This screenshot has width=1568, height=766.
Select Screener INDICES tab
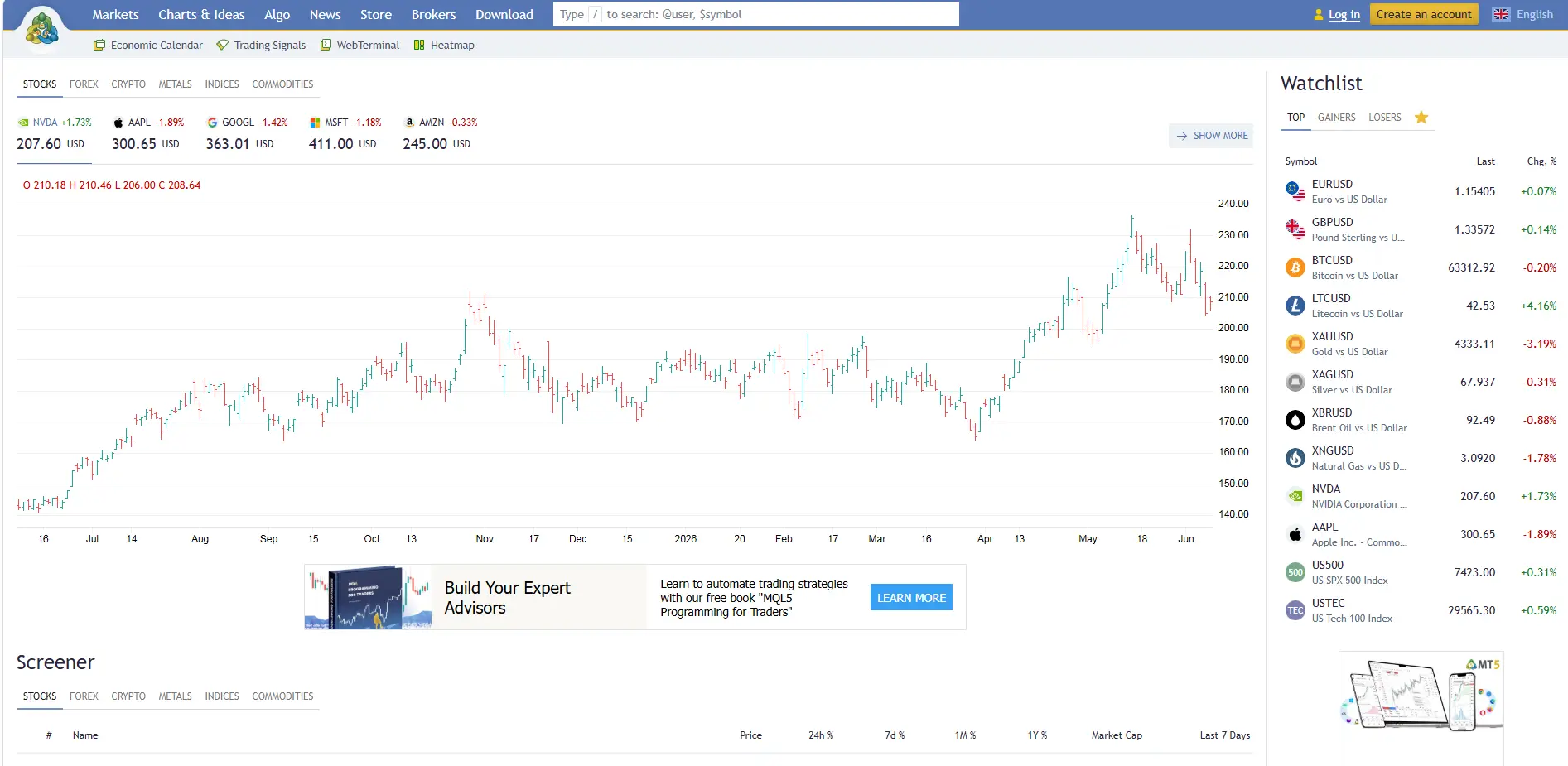coord(222,696)
